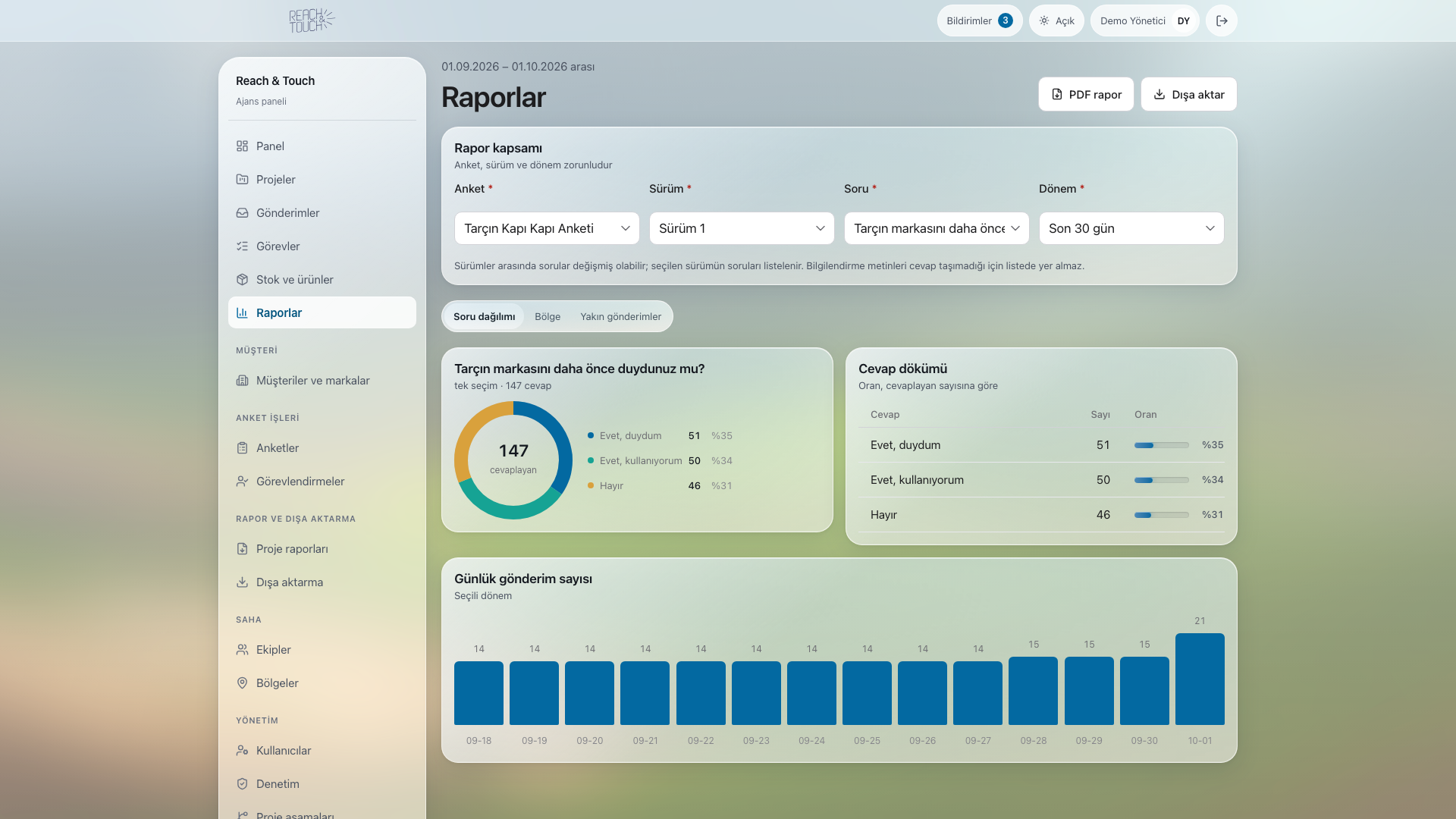The height and width of the screenshot is (819, 1456).
Task: Click the 10-01 daily submissions bar
Action: 1200,679
